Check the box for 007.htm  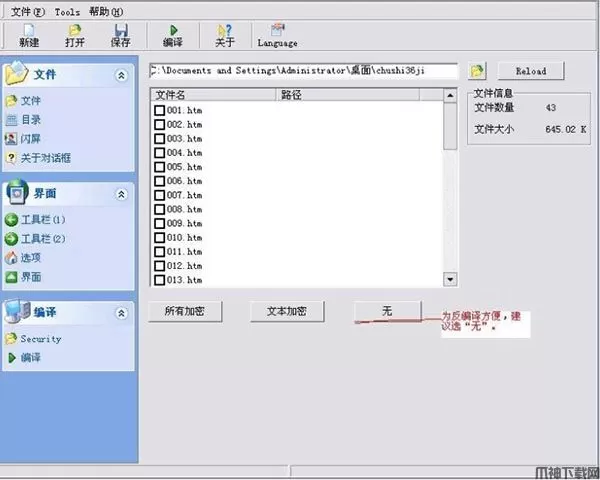point(160,195)
